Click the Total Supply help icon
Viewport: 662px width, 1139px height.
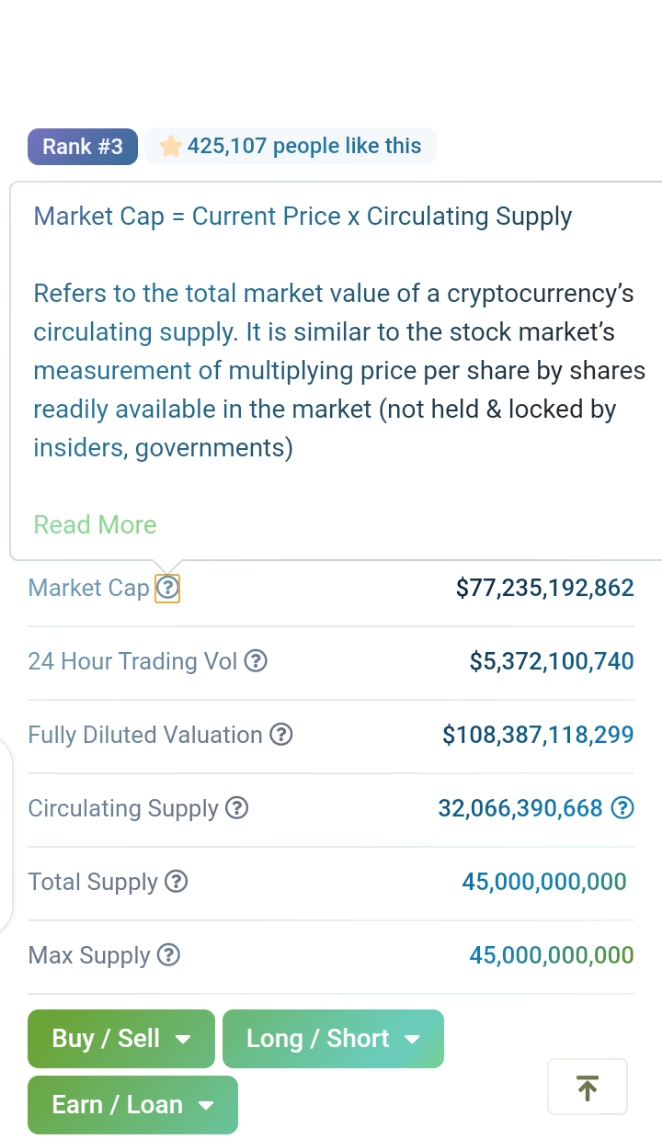point(176,882)
